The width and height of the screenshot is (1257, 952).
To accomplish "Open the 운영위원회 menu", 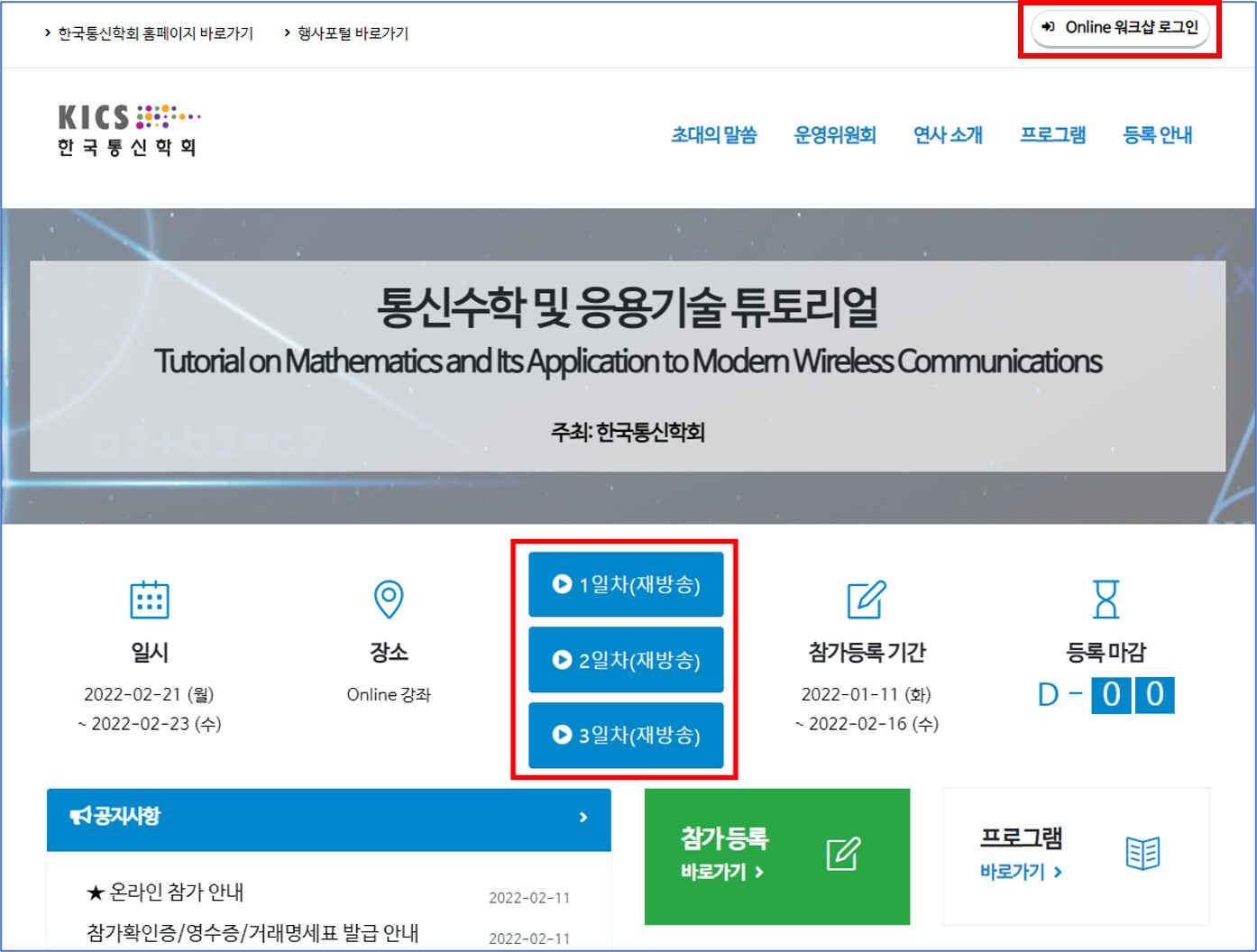I will 834,135.
